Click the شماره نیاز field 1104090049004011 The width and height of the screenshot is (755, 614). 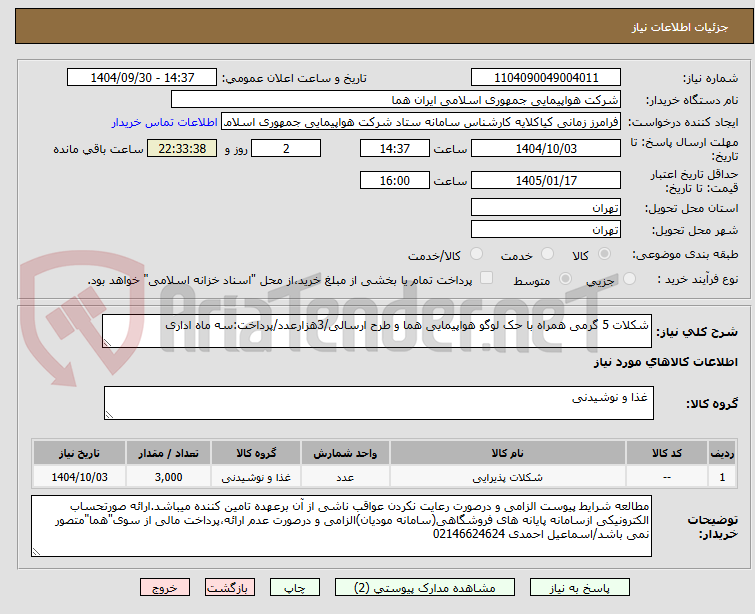(546, 78)
